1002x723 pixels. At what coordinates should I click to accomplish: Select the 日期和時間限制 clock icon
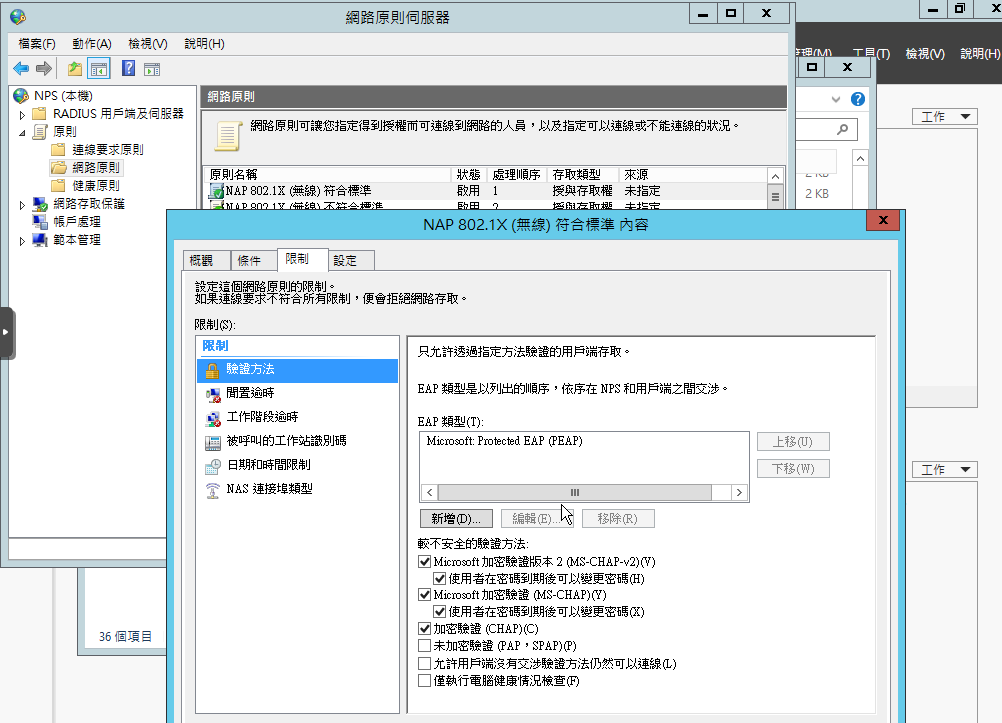(213, 467)
